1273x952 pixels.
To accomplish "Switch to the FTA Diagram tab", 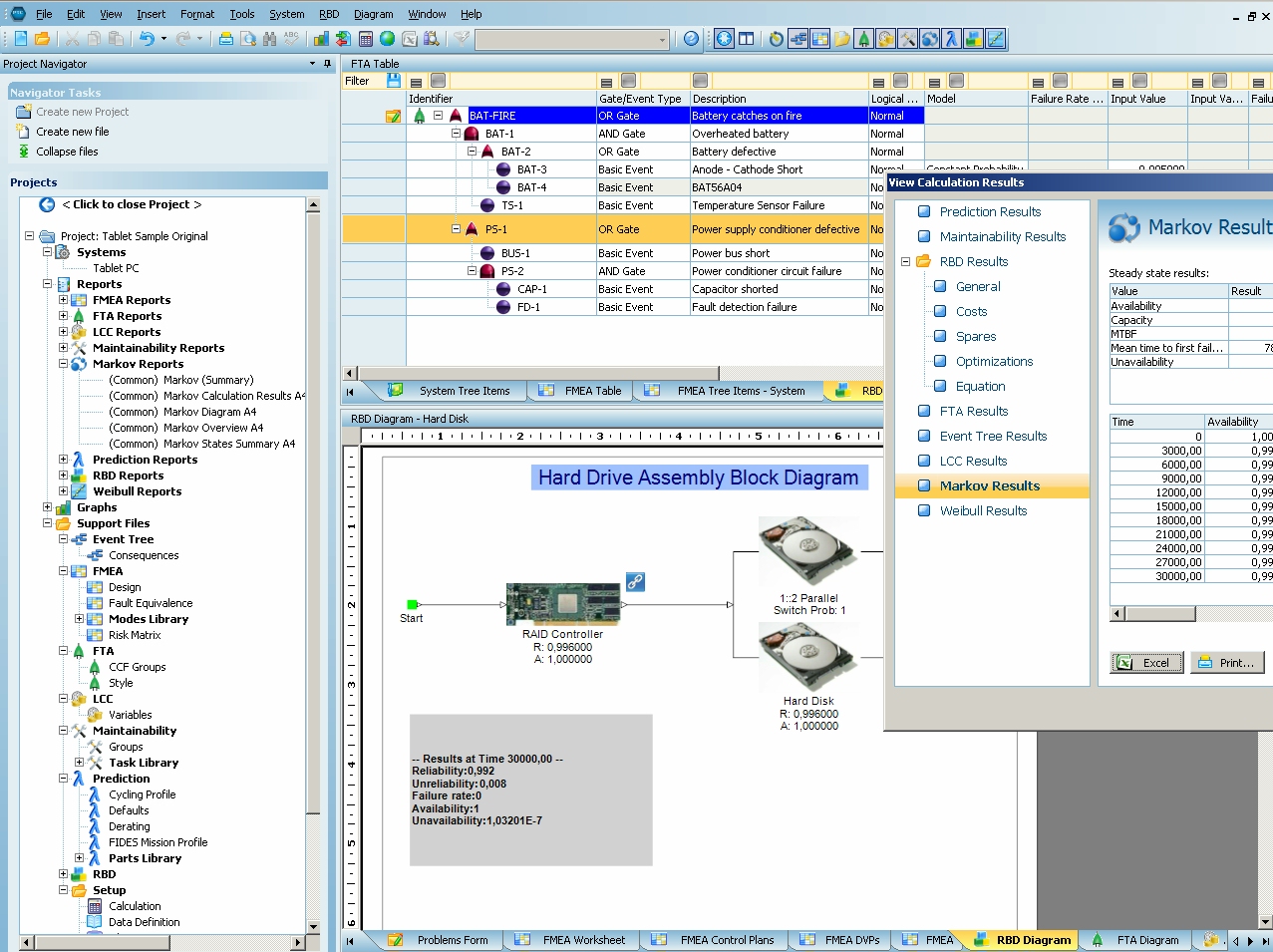I will (1146, 940).
